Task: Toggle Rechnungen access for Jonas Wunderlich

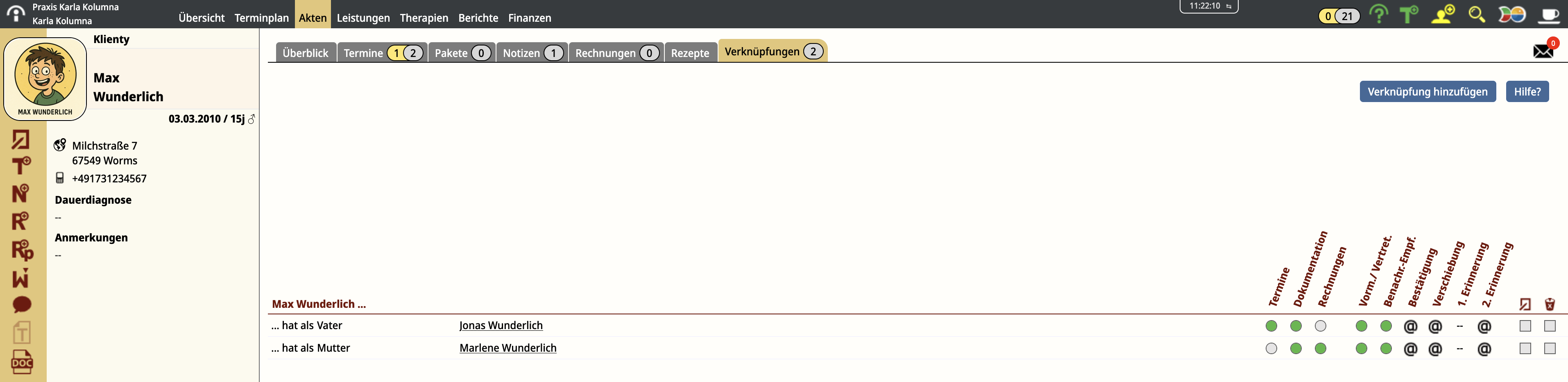Action: [x=1320, y=326]
